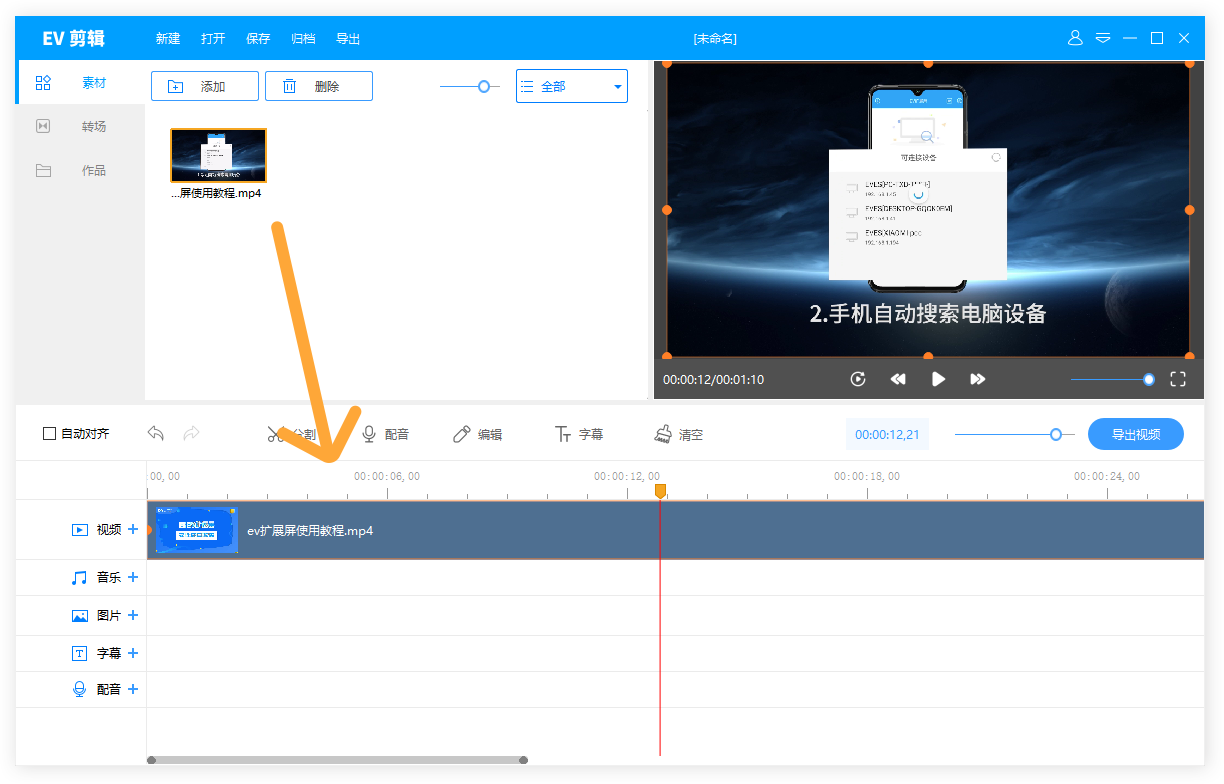Click the redo arrow icon

tap(190, 433)
